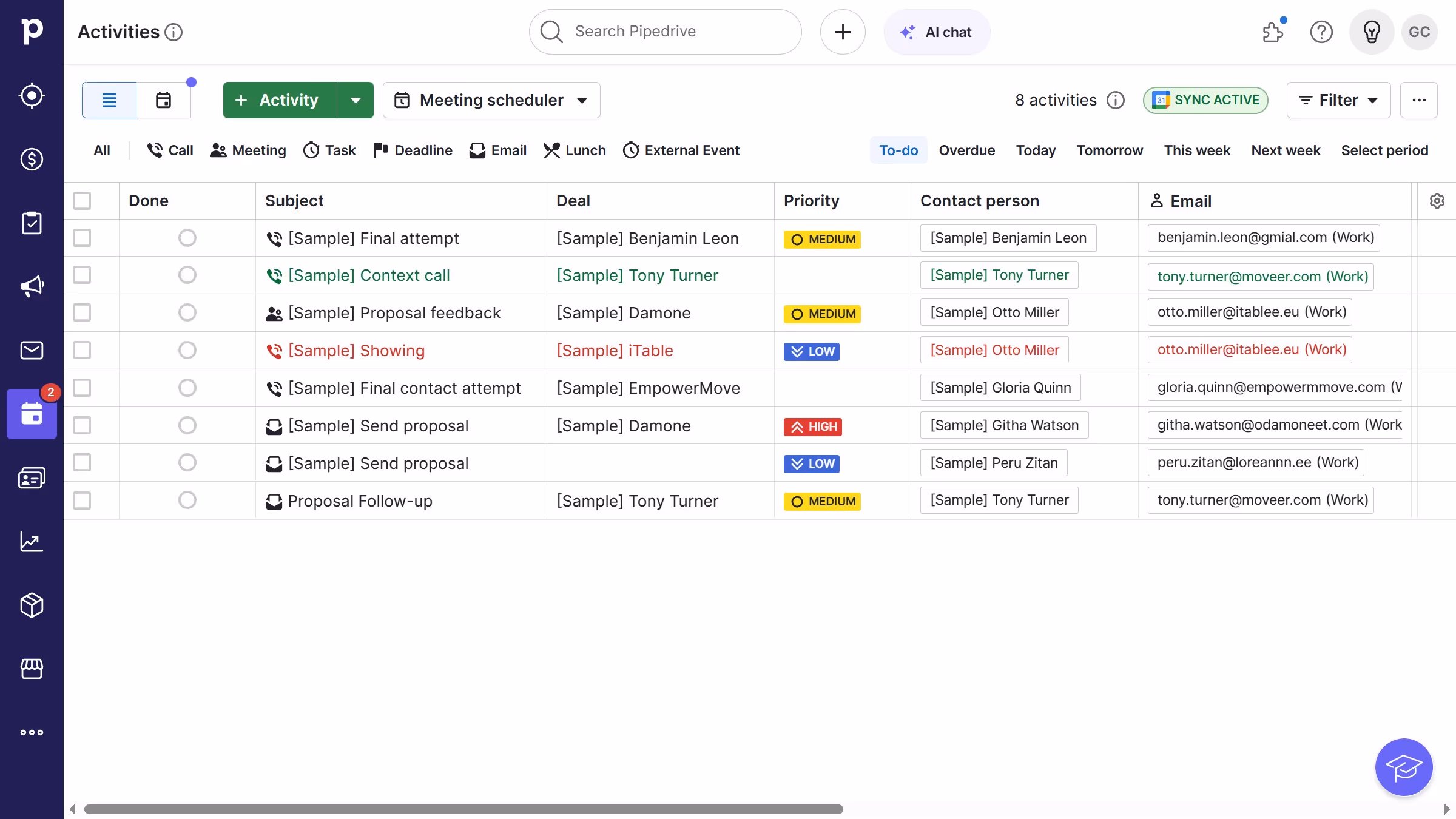1456x819 pixels.
Task: Open the Marketplace puzzle icon at top right
Action: (x=1272, y=33)
